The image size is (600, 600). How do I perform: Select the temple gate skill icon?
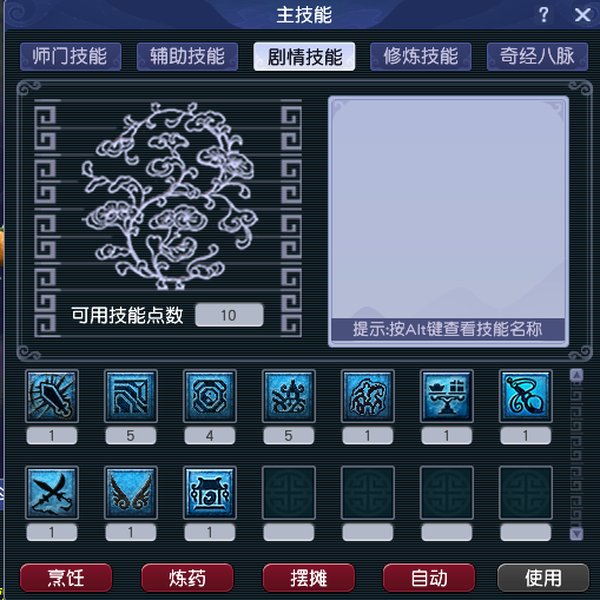[x=210, y=492]
